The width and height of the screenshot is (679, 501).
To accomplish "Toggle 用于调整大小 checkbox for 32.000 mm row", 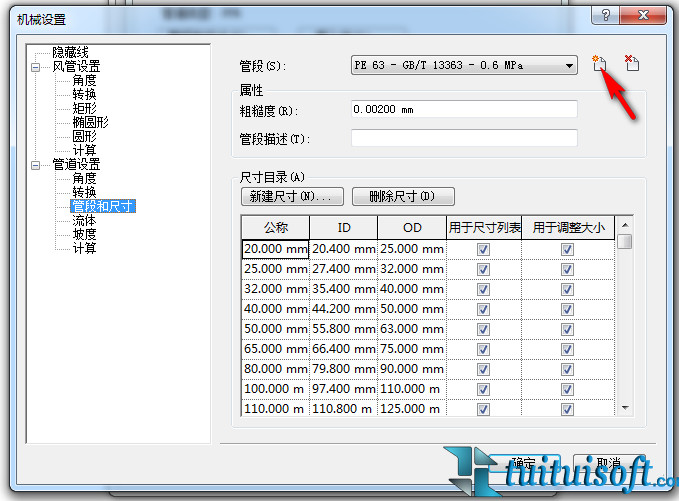I will [567, 289].
